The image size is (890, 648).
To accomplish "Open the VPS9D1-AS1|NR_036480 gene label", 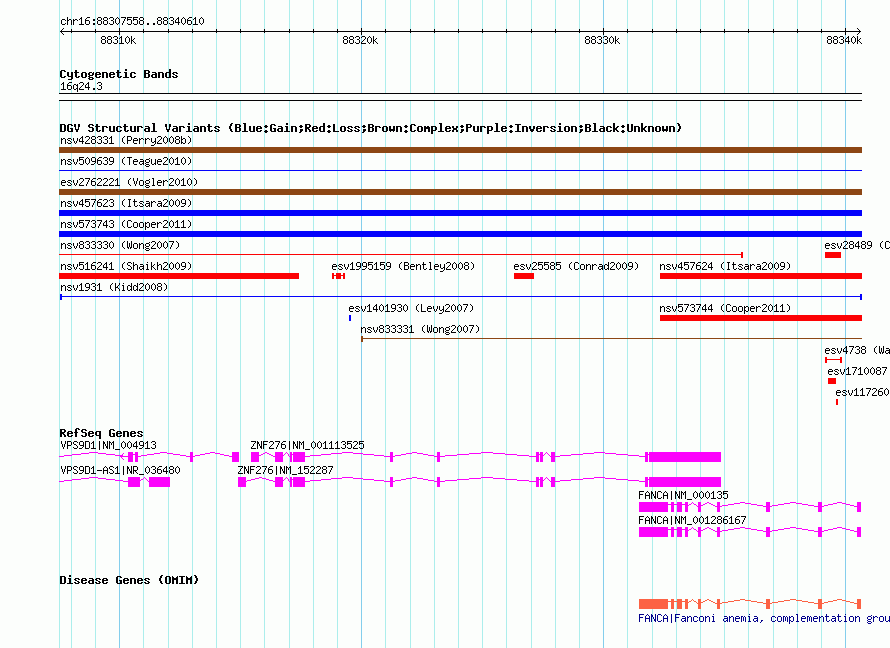I will [x=120, y=470].
